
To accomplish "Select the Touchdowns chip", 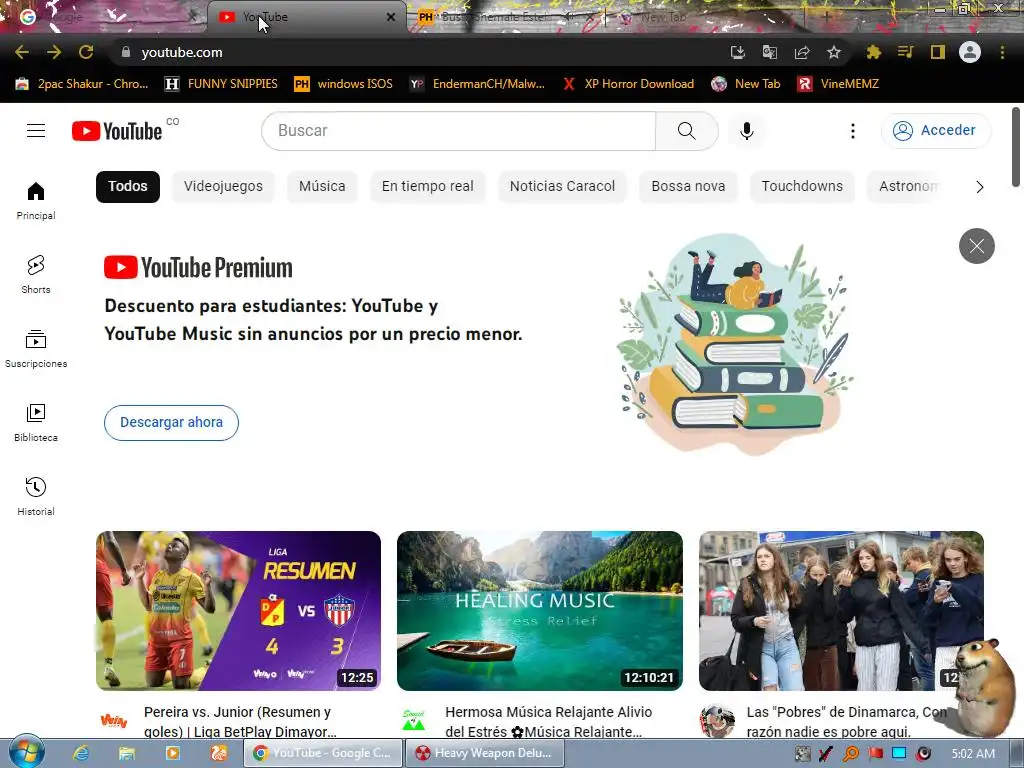I will [802, 187].
